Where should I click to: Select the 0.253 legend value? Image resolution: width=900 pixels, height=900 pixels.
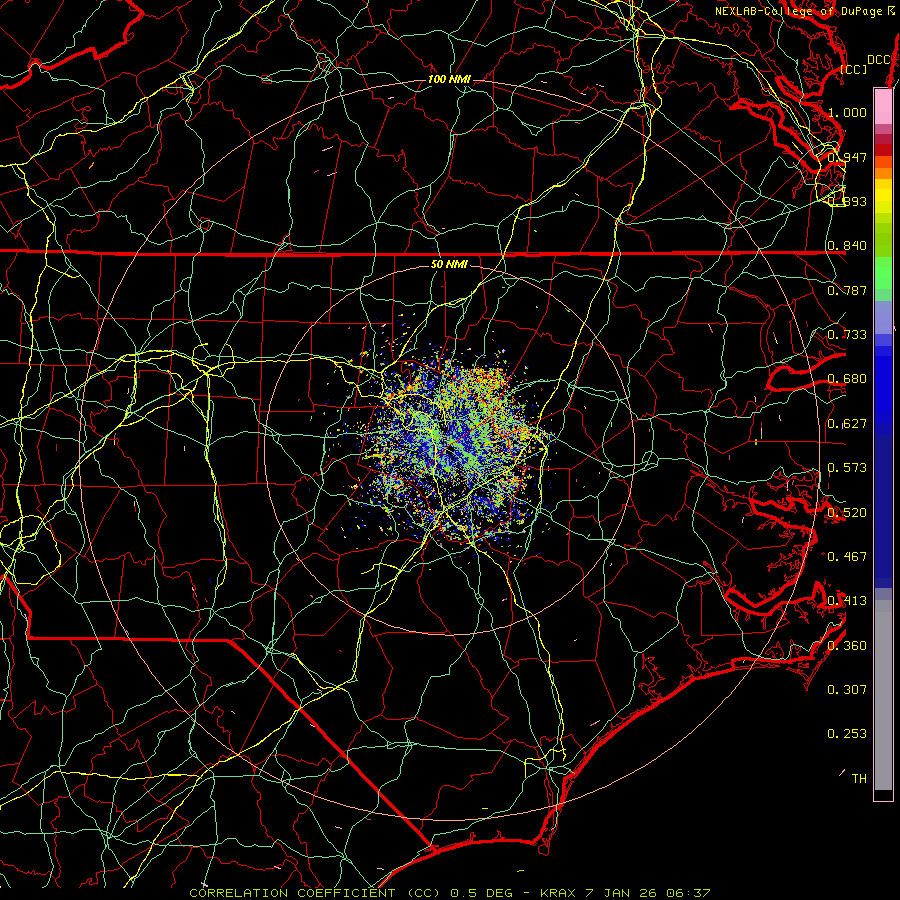click(x=847, y=734)
